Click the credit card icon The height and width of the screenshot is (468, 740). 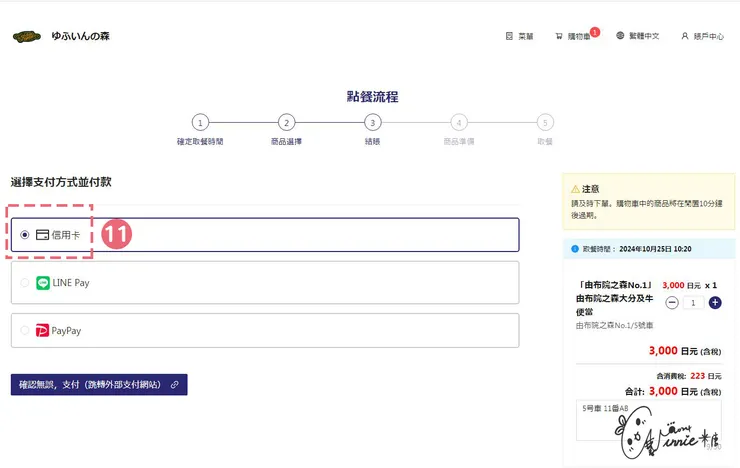click(42, 234)
